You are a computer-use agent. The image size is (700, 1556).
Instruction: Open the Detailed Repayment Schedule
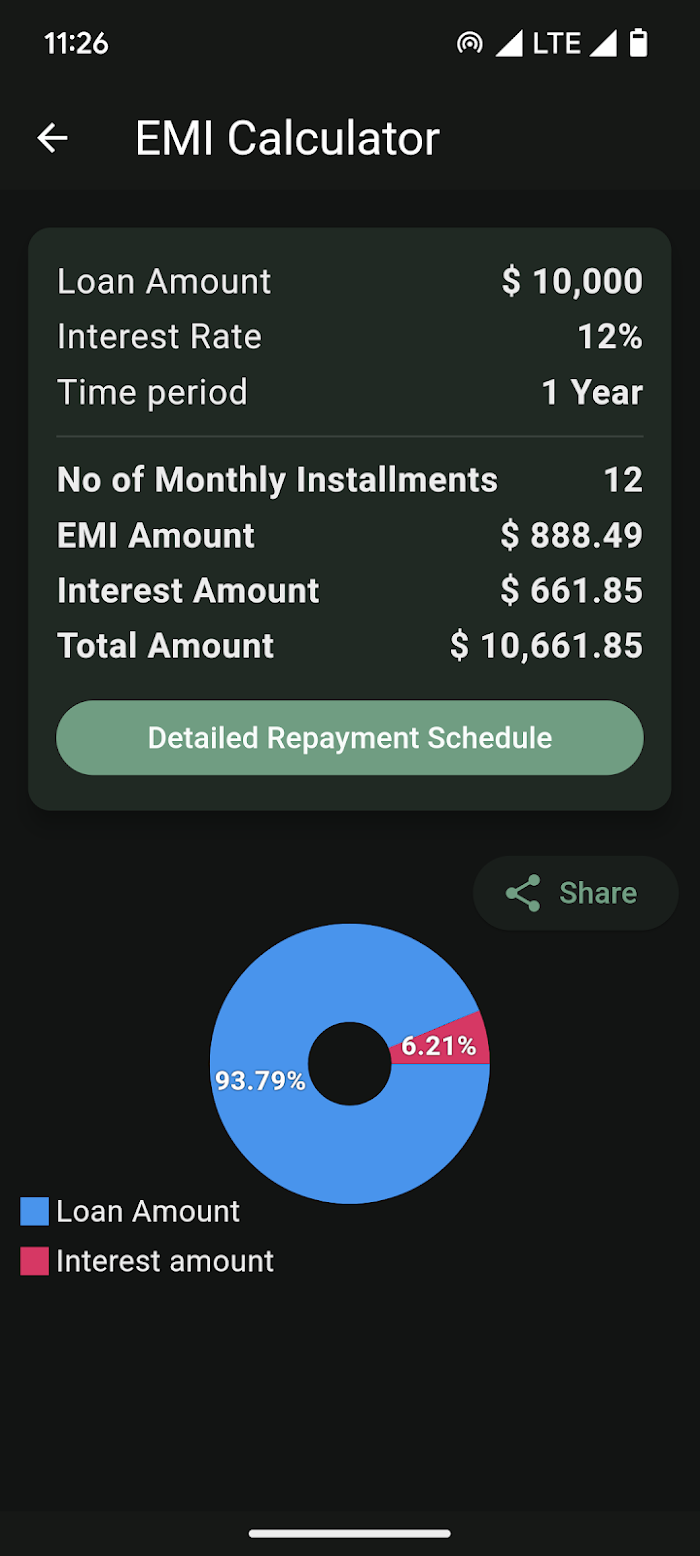(x=350, y=738)
